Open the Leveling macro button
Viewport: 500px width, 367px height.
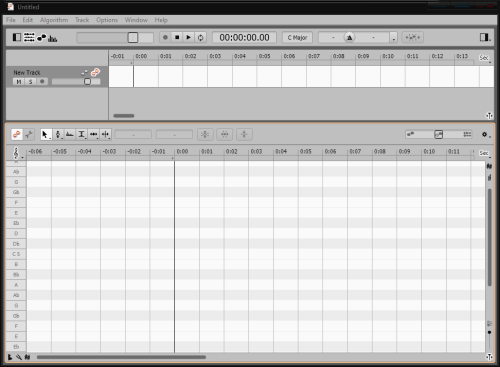click(244, 134)
